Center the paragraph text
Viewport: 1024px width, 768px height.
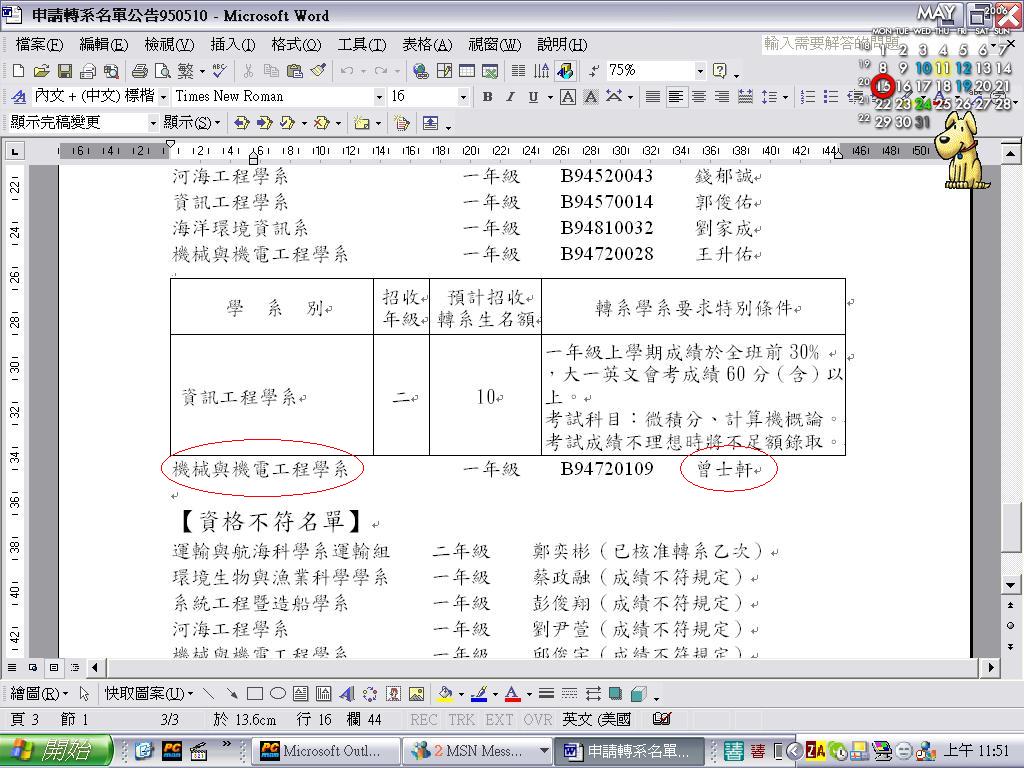click(699, 97)
